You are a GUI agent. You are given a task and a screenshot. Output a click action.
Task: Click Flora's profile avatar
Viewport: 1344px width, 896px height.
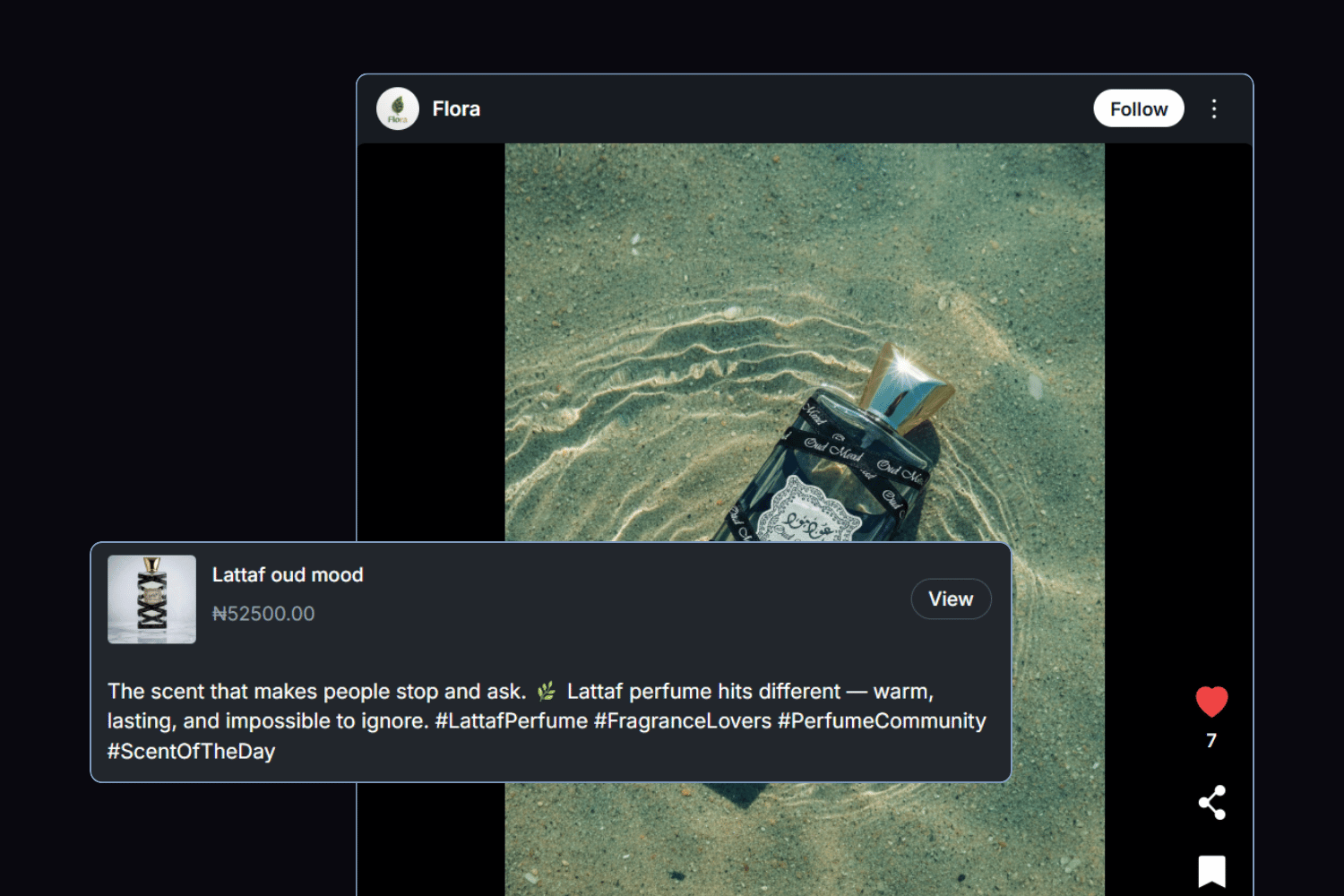click(398, 109)
